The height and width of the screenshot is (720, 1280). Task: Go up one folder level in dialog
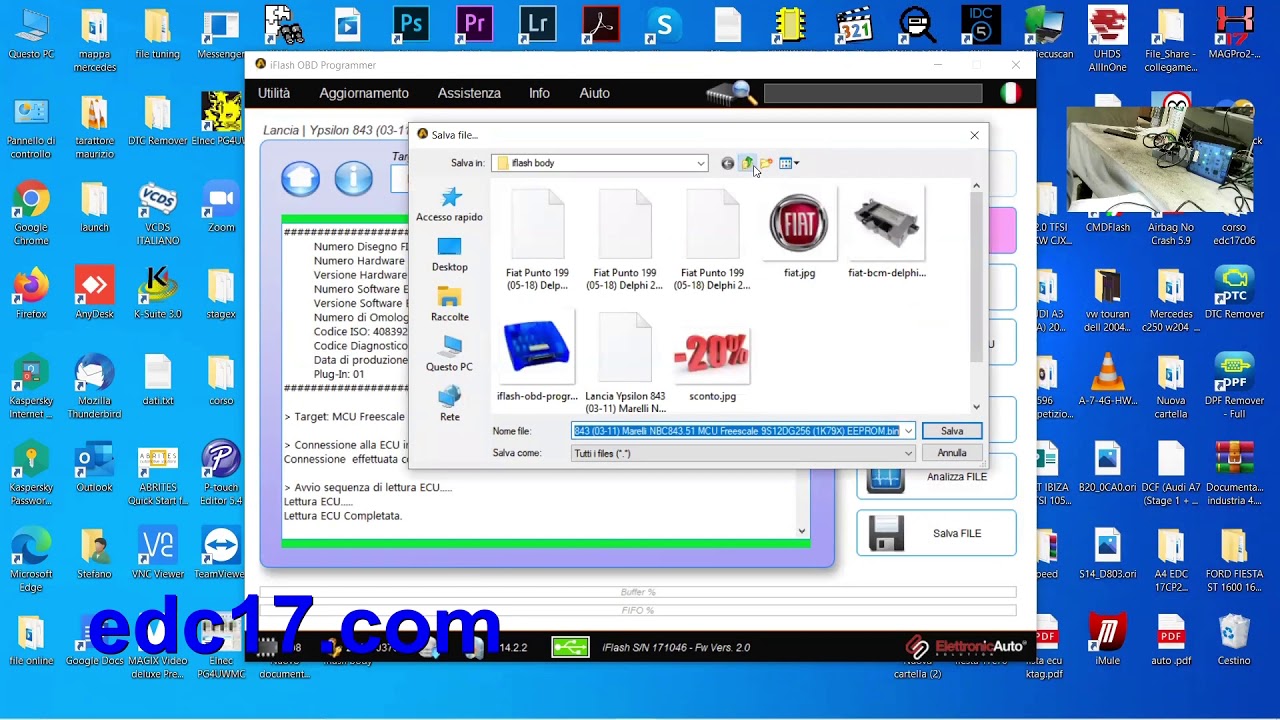tap(747, 163)
